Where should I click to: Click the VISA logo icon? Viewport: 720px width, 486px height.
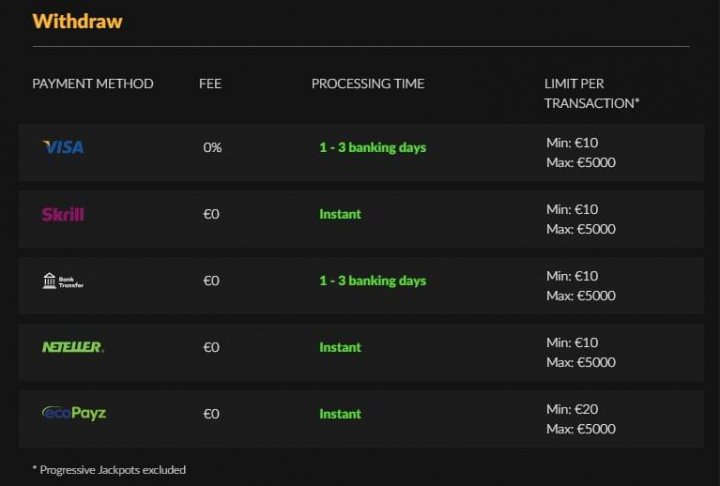coord(63,147)
